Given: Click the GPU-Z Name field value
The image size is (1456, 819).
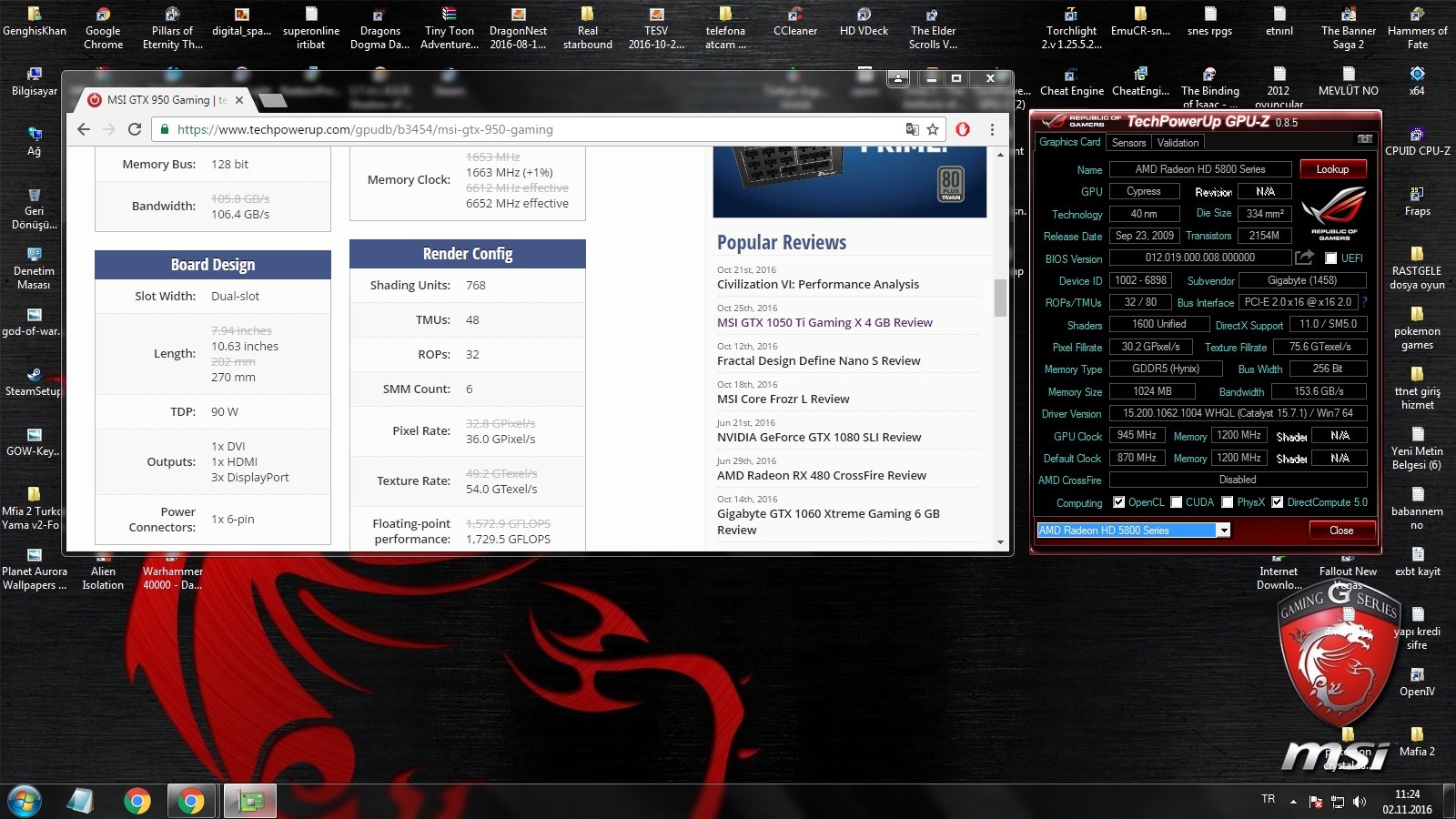Looking at the screenshot, I should 1200,169.
